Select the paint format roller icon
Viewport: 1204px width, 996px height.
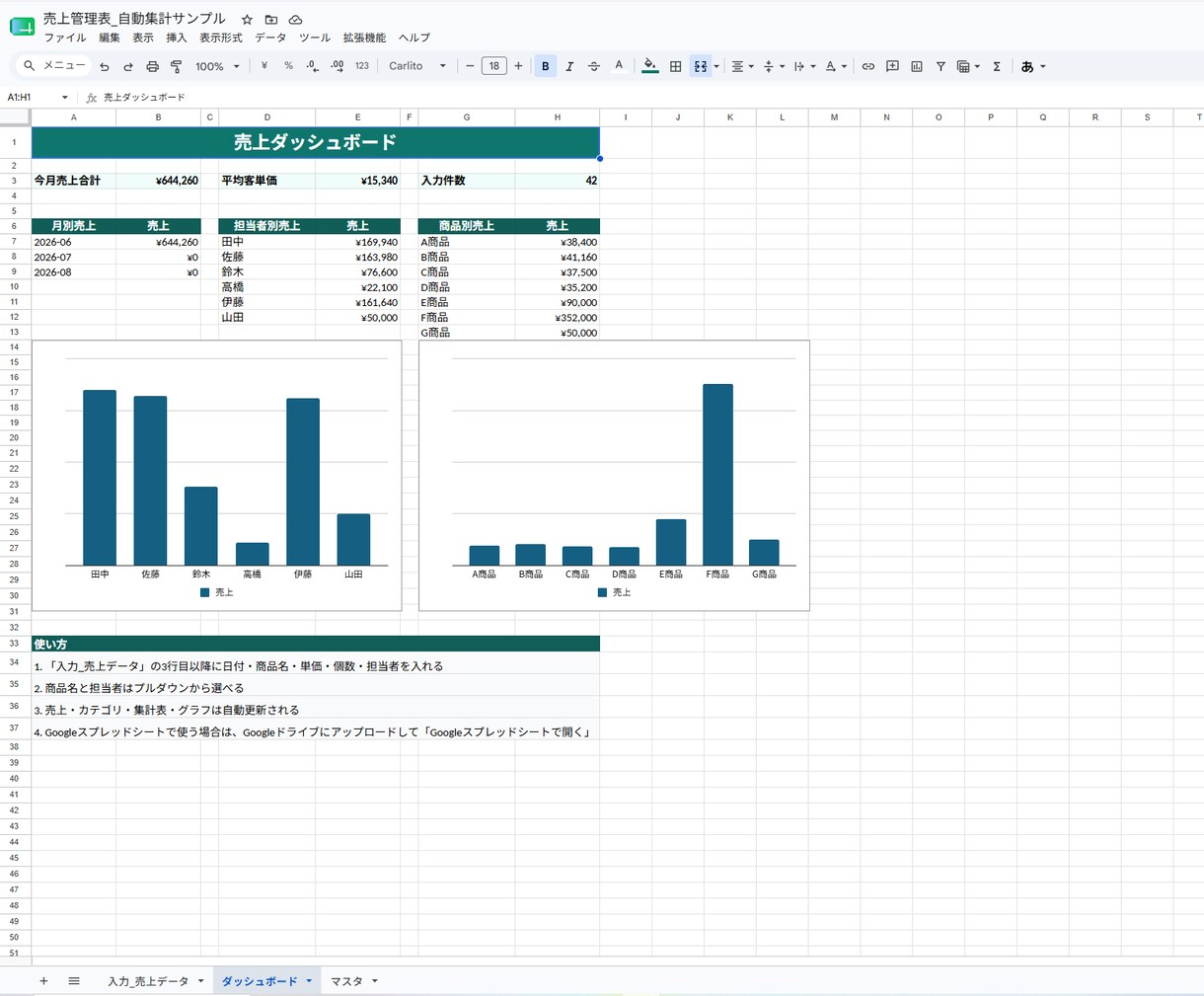(176, 66)
